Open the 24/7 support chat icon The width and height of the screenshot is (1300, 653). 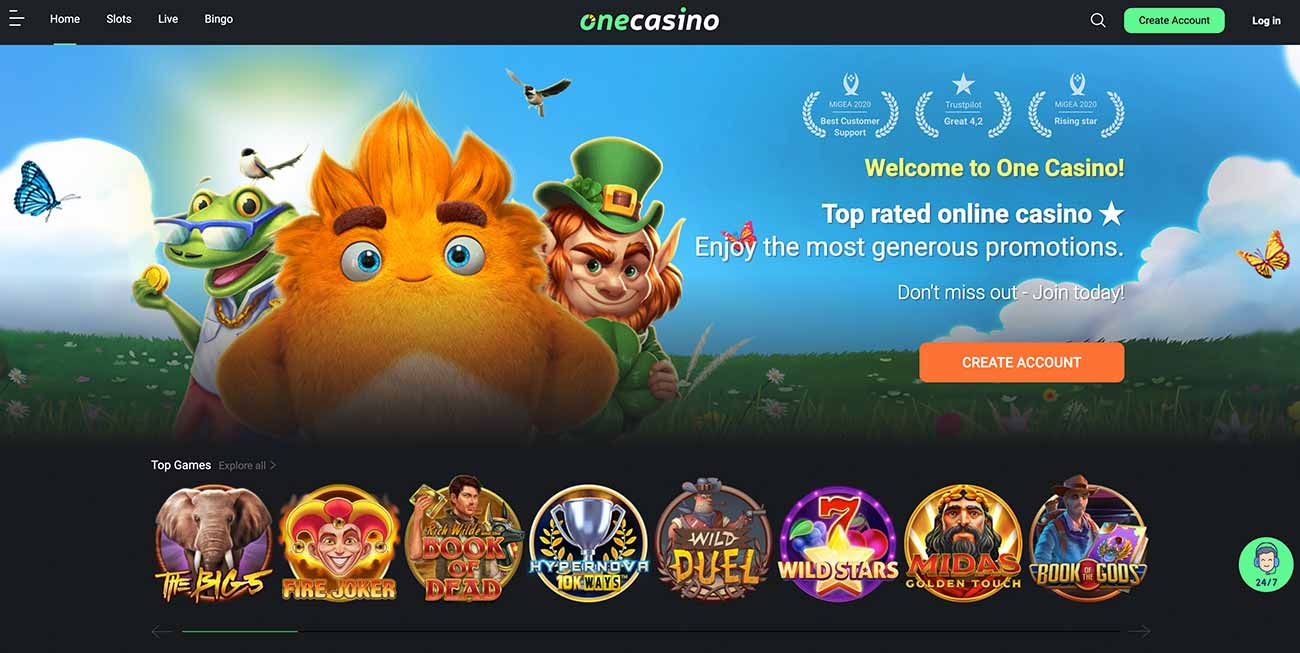point(1266,565)
